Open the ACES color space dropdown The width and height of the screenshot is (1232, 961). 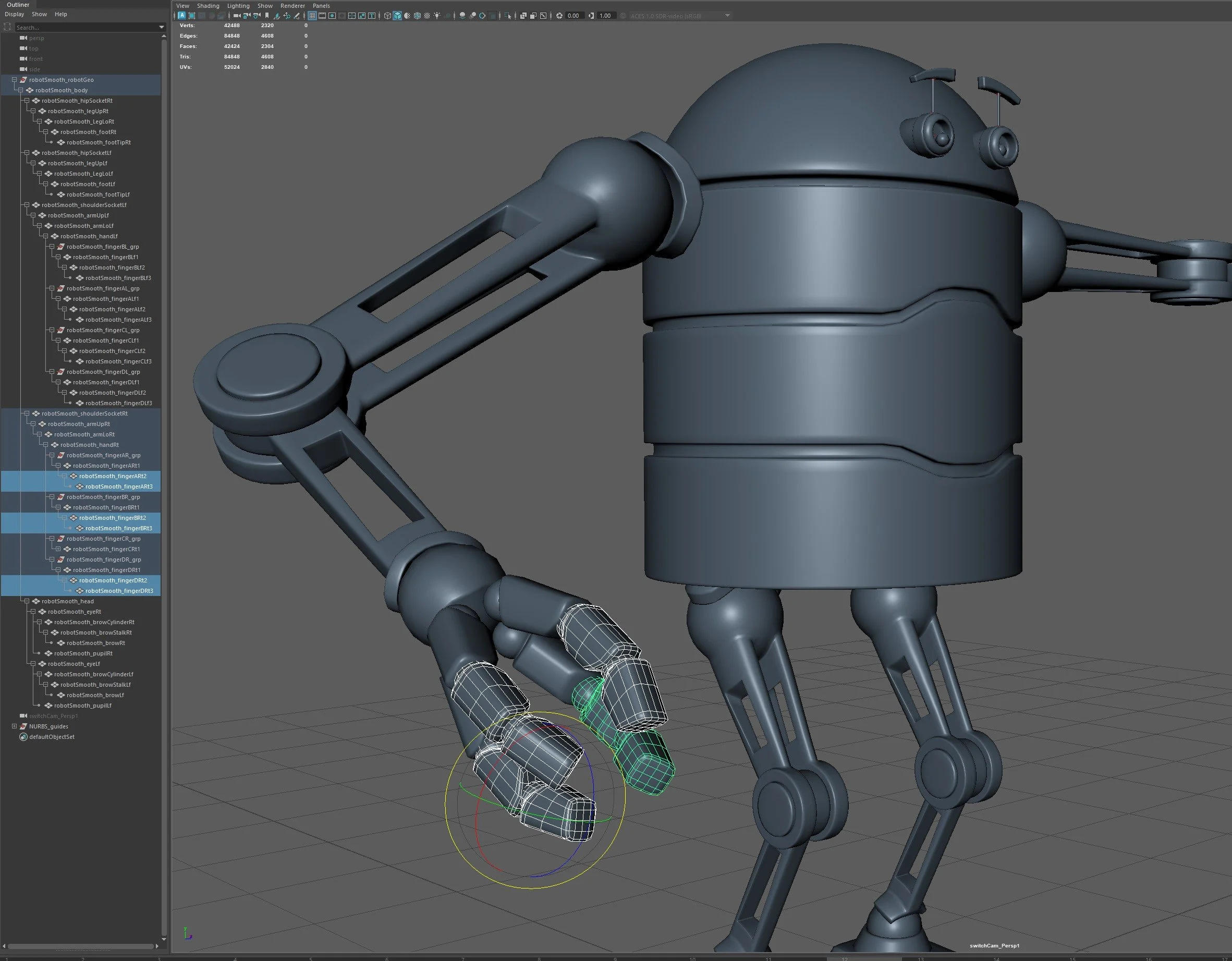[x=727, y=16]
